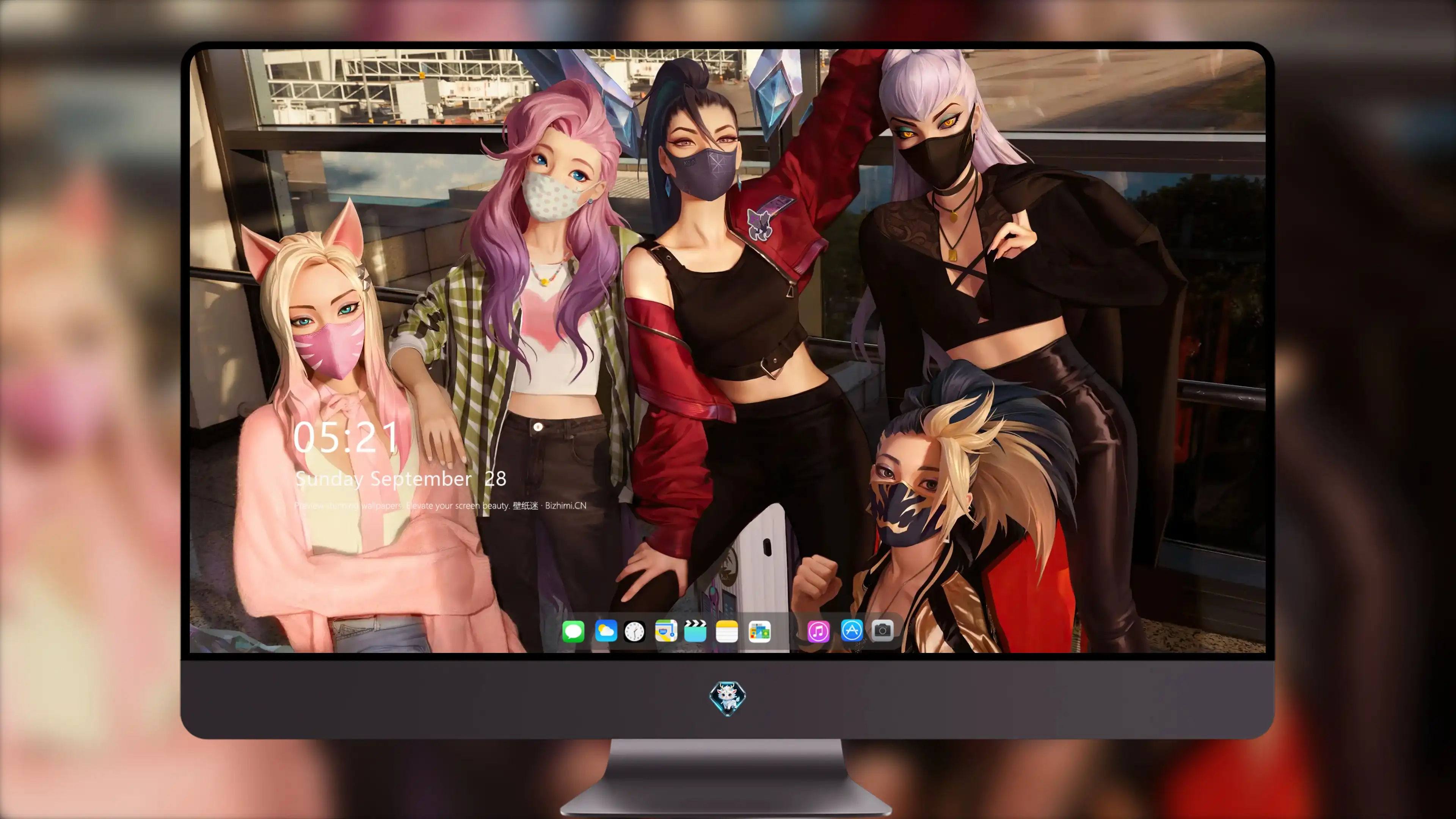
Task: Select the "Sunday September 28" date text
Action: pyautogui.click(x=401, y=479)
